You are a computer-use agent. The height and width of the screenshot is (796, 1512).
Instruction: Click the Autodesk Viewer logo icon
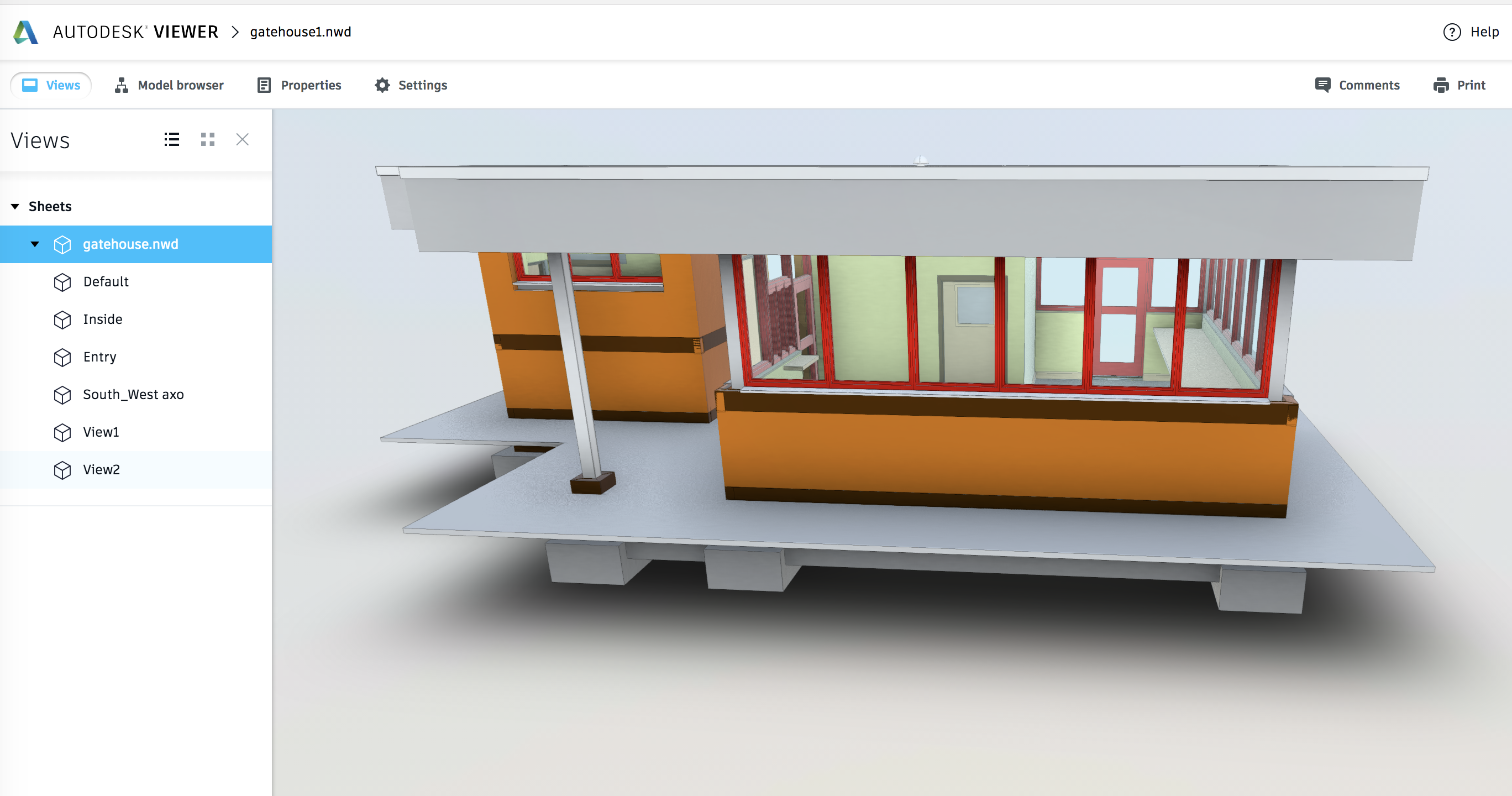27,31
